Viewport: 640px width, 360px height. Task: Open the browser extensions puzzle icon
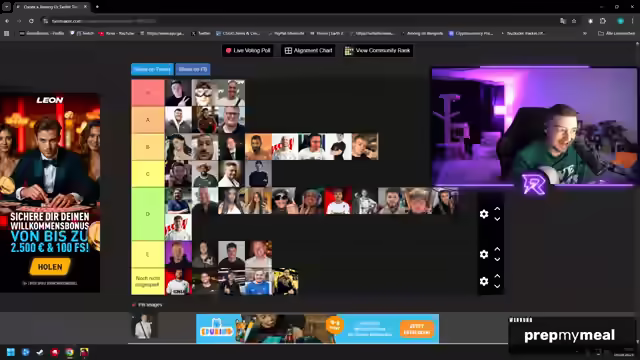point(603,21)
